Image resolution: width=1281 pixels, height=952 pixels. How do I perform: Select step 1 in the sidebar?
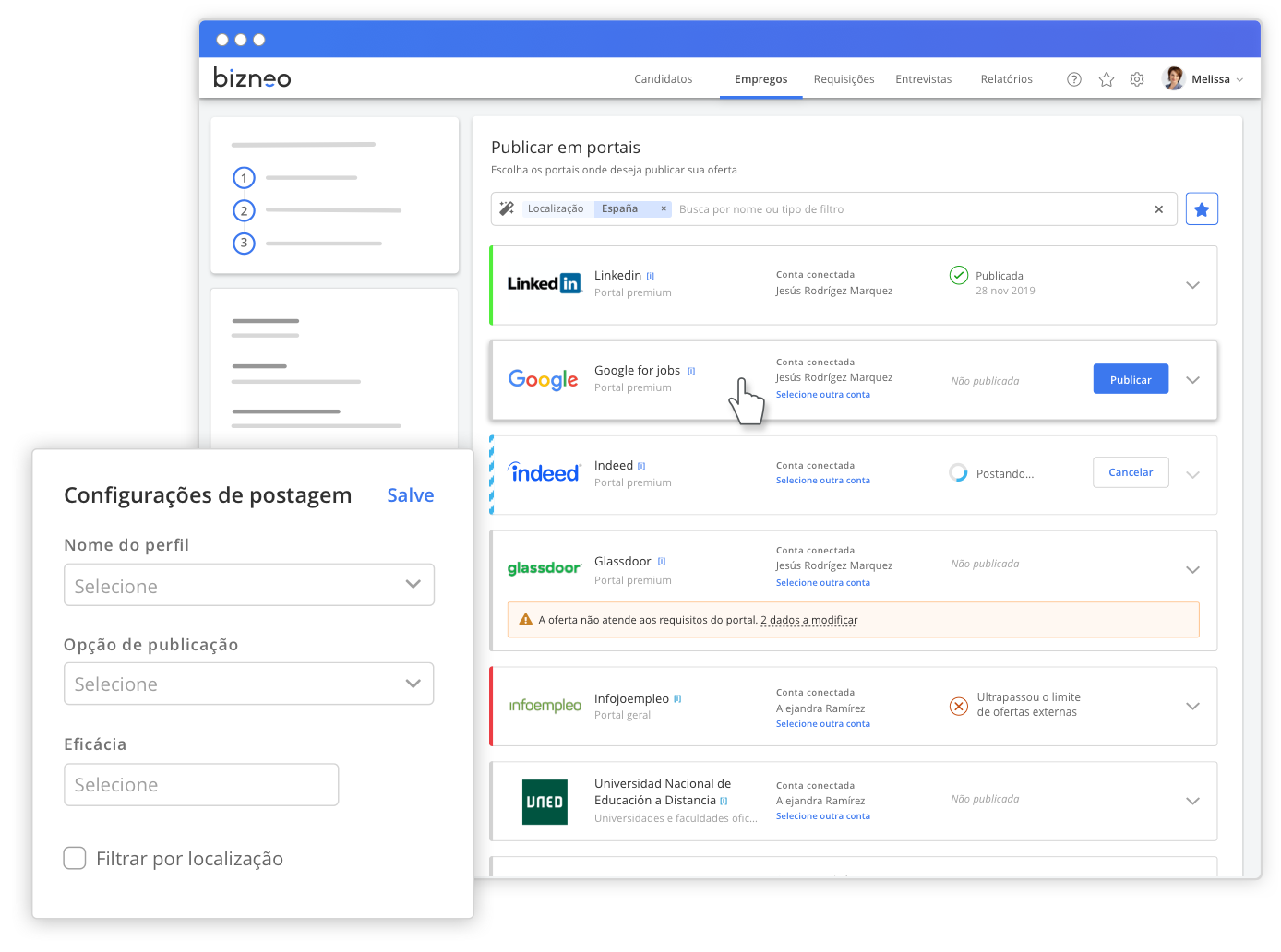pos(244,178)
